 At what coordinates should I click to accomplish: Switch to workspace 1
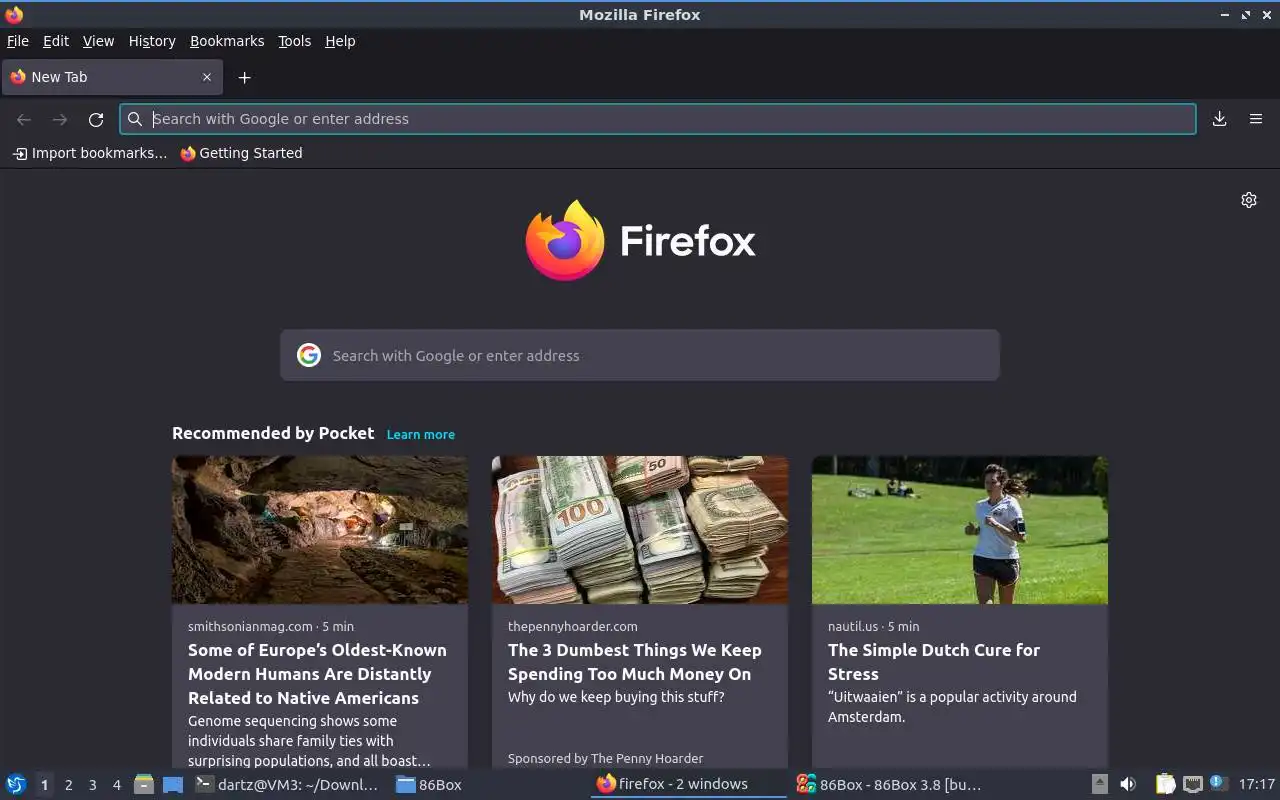point(44,785)
